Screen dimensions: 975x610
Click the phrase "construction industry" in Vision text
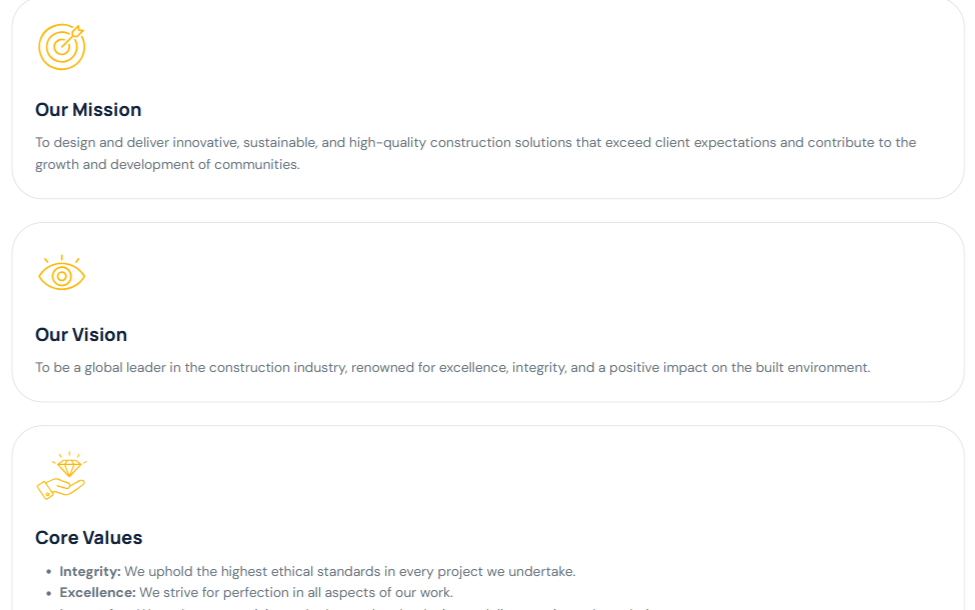pyautogui.click(x=277, y=368)
